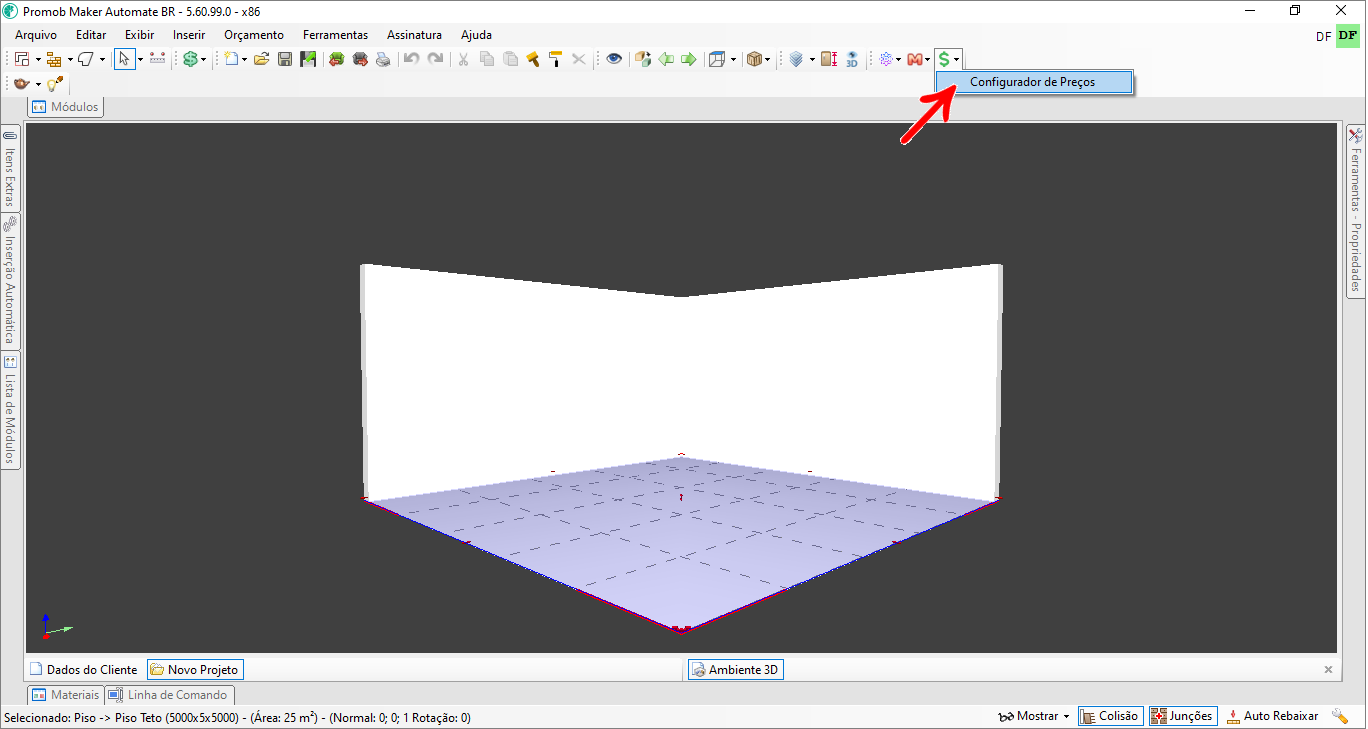Click the purple gear pattern icon
This screenshot has width=1368, height=729.
pos(886,59)
